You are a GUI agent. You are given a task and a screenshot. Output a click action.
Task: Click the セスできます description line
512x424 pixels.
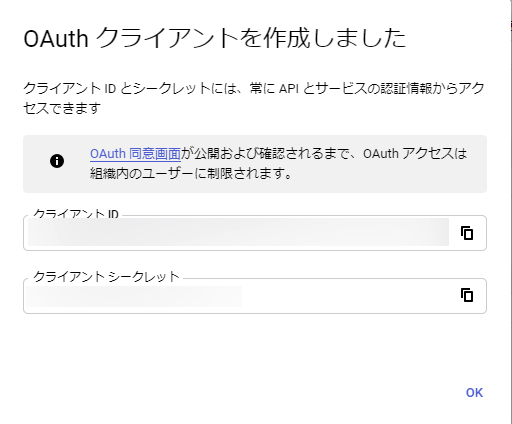[x=62, y=108]
